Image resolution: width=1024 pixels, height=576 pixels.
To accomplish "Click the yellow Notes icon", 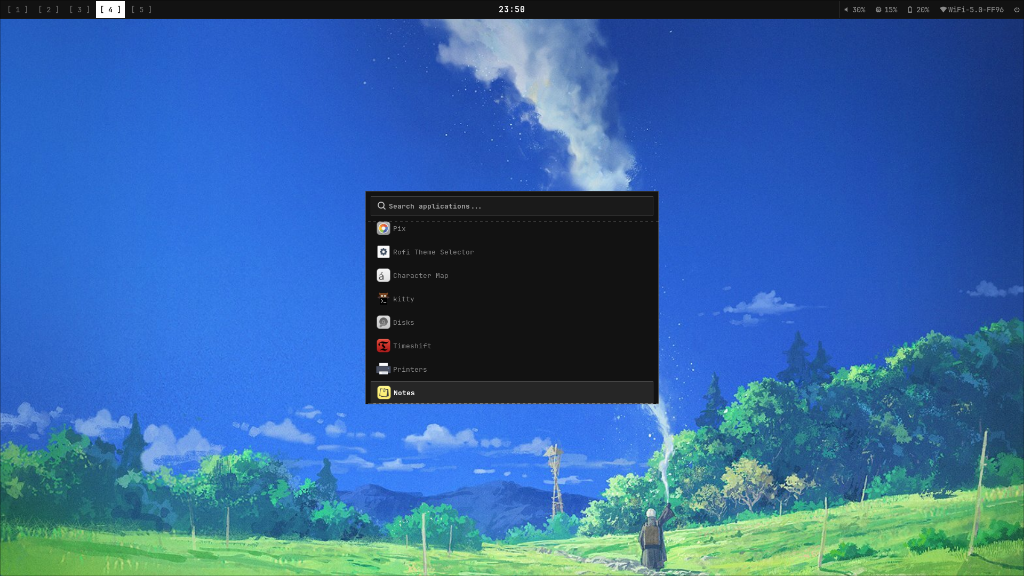I will click(x=383, y=392).
